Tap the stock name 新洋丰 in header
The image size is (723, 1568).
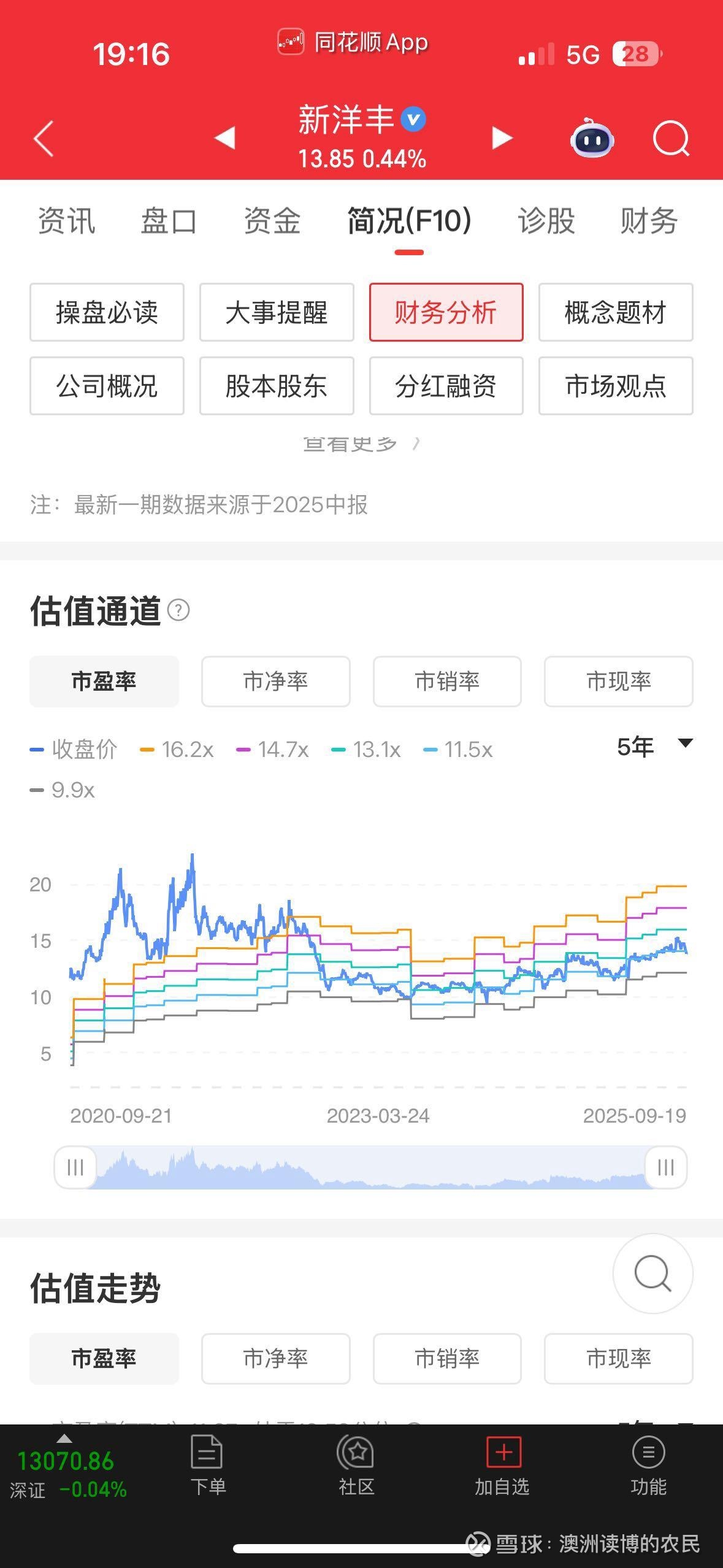(x=346, y=119)
